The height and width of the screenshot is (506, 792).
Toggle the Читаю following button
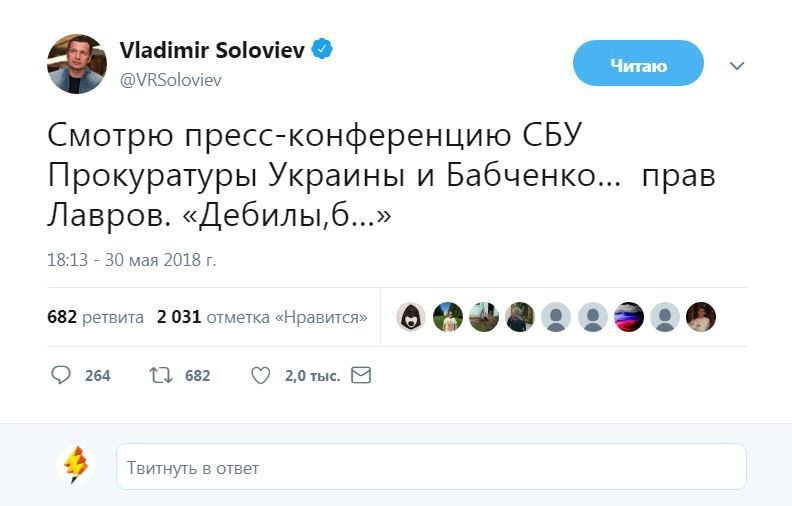point(638,66)
